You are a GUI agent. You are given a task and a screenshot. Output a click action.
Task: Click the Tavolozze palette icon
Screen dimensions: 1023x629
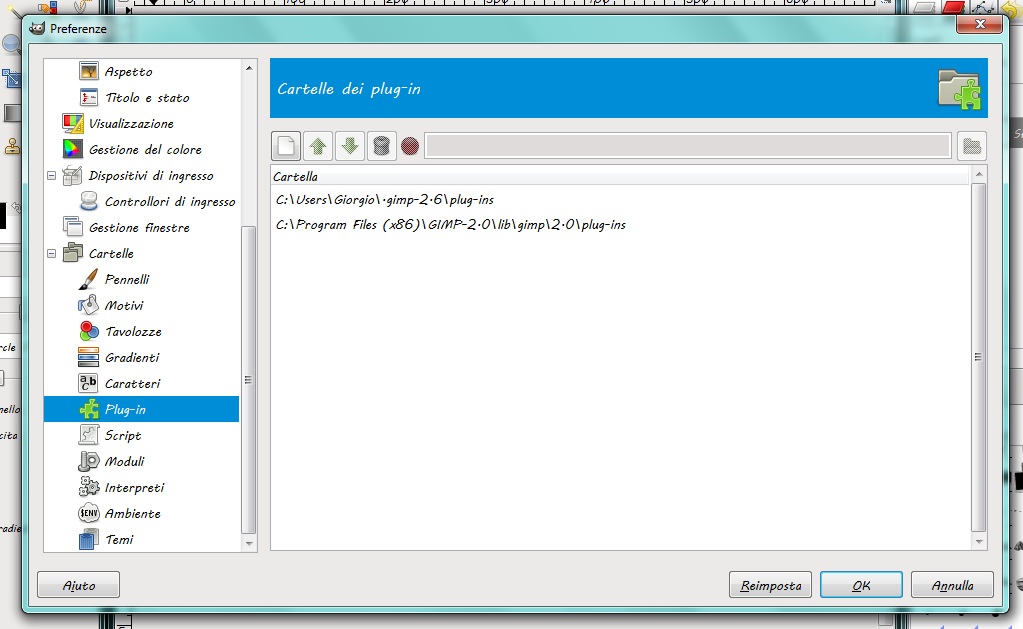88,331
